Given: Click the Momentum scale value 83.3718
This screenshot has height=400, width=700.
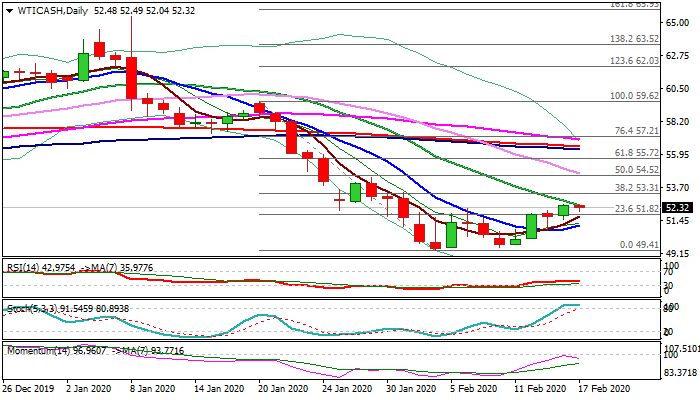Looking at the screenshot, I should [681, 372].
